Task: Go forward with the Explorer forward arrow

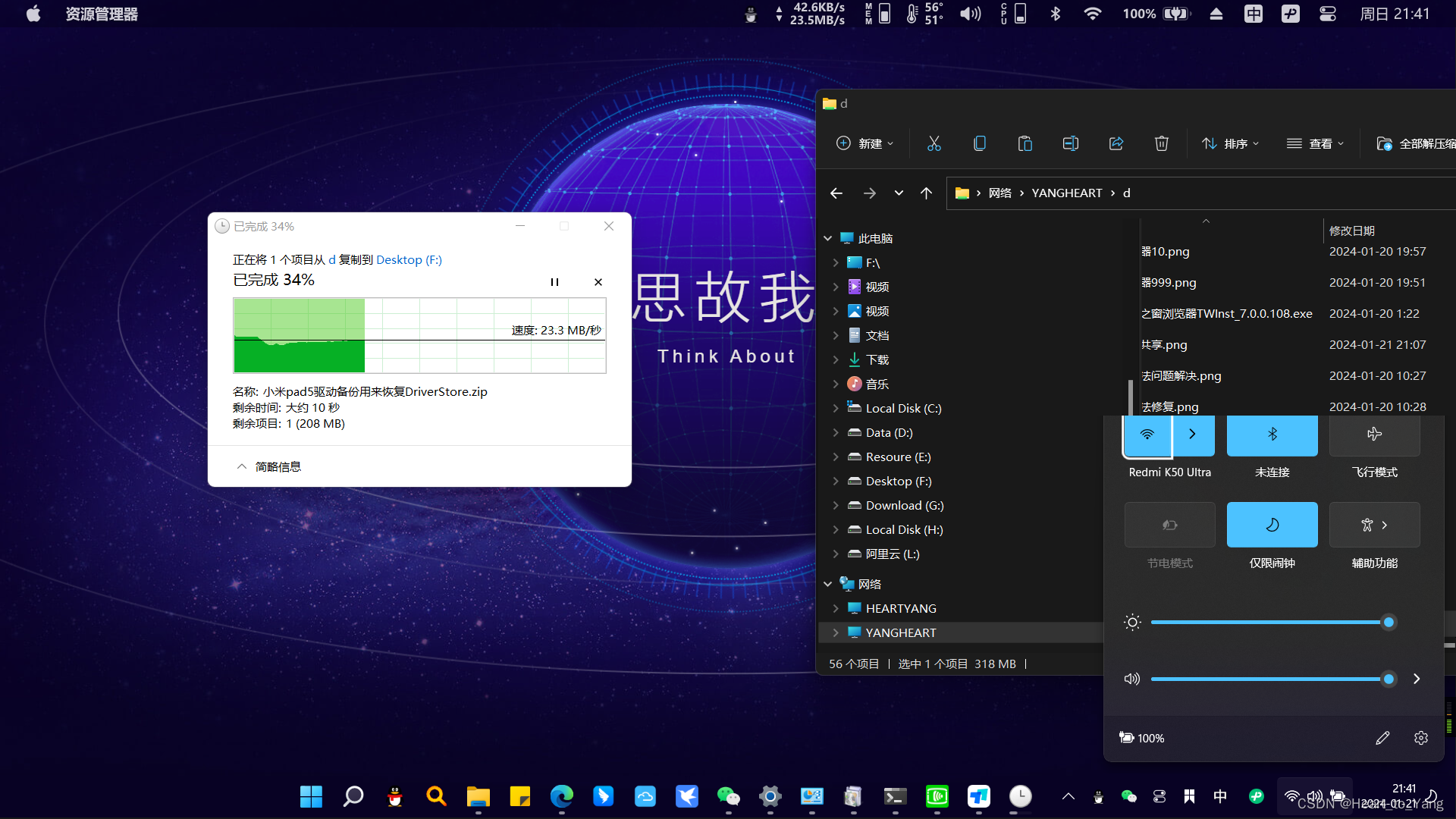Action: click(x=869, y=193)
